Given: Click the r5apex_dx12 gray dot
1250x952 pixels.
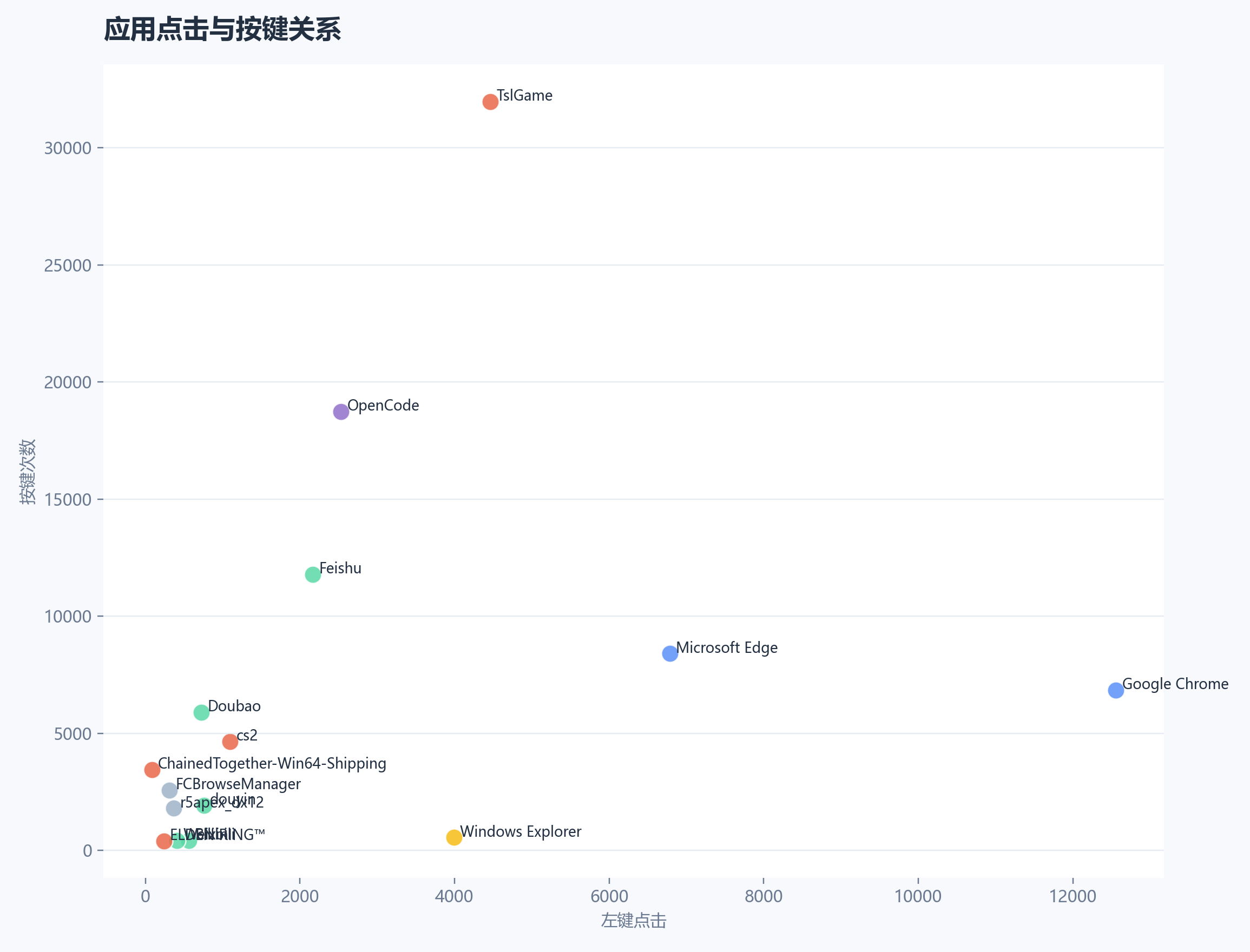Looking at the screenshot, I should [174, 808].
